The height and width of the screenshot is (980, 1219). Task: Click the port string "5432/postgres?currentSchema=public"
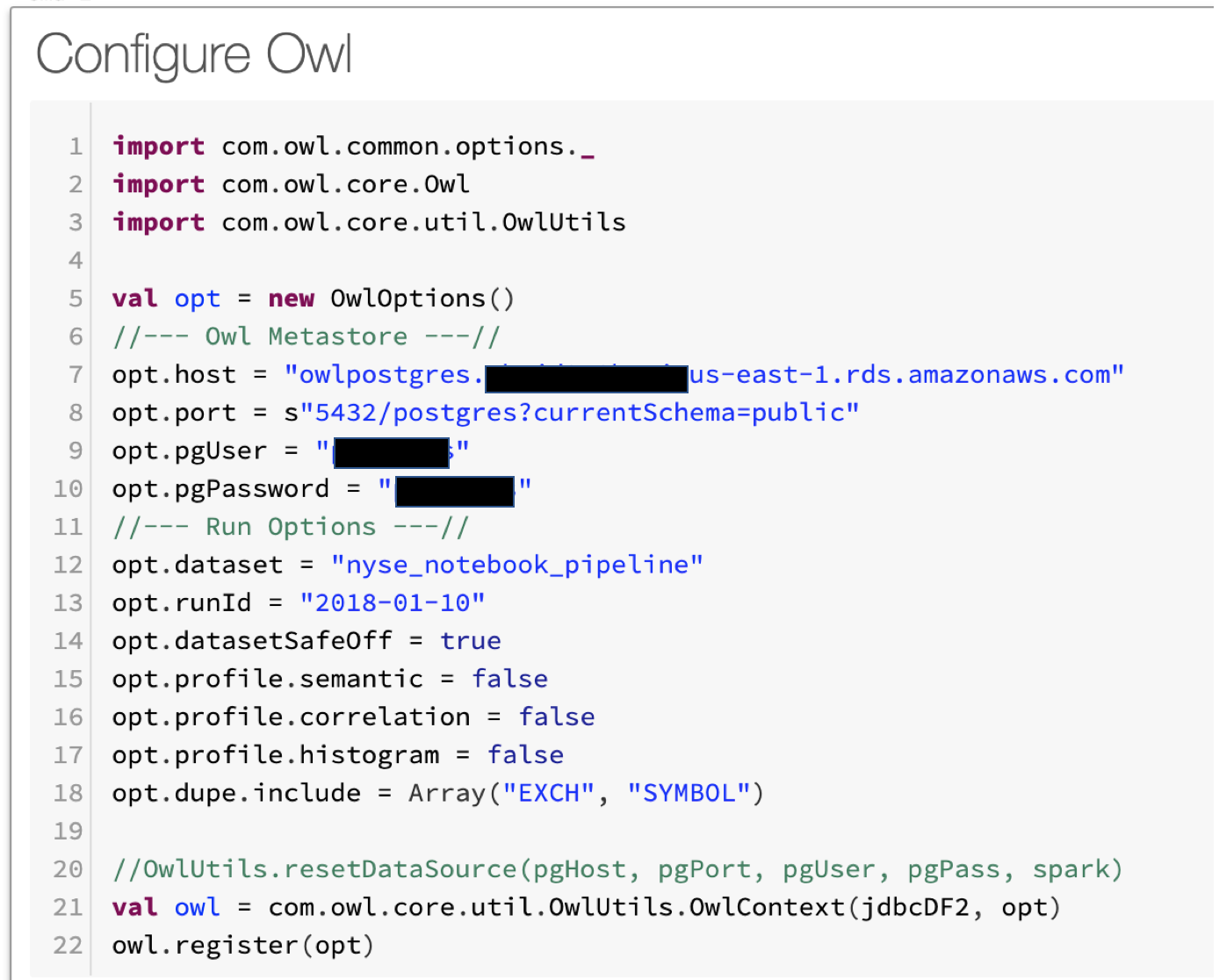pos(580,413)
